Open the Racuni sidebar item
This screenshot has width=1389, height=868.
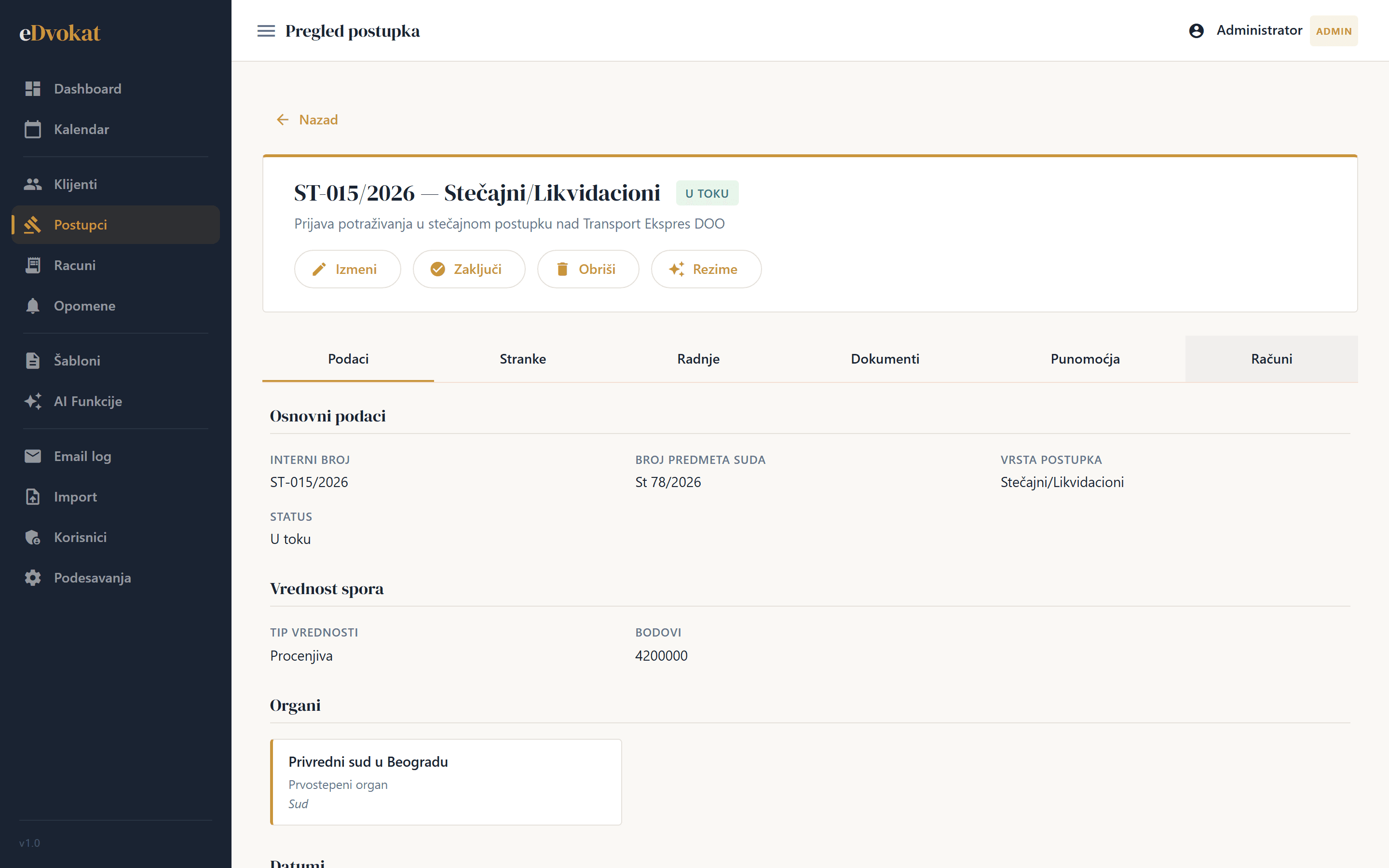(115, 265)
